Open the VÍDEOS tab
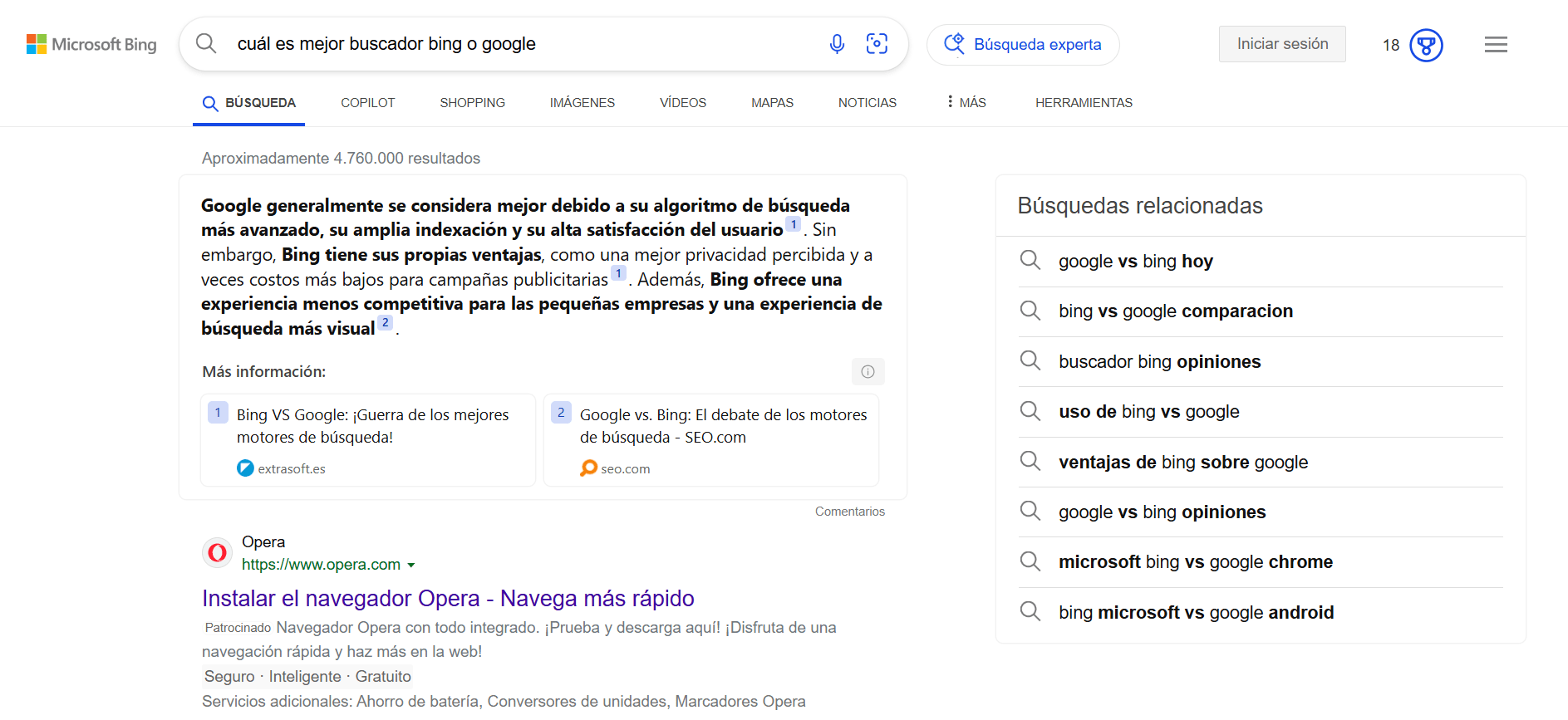Viewport: 1568px width, 720px height. point(683,103)
